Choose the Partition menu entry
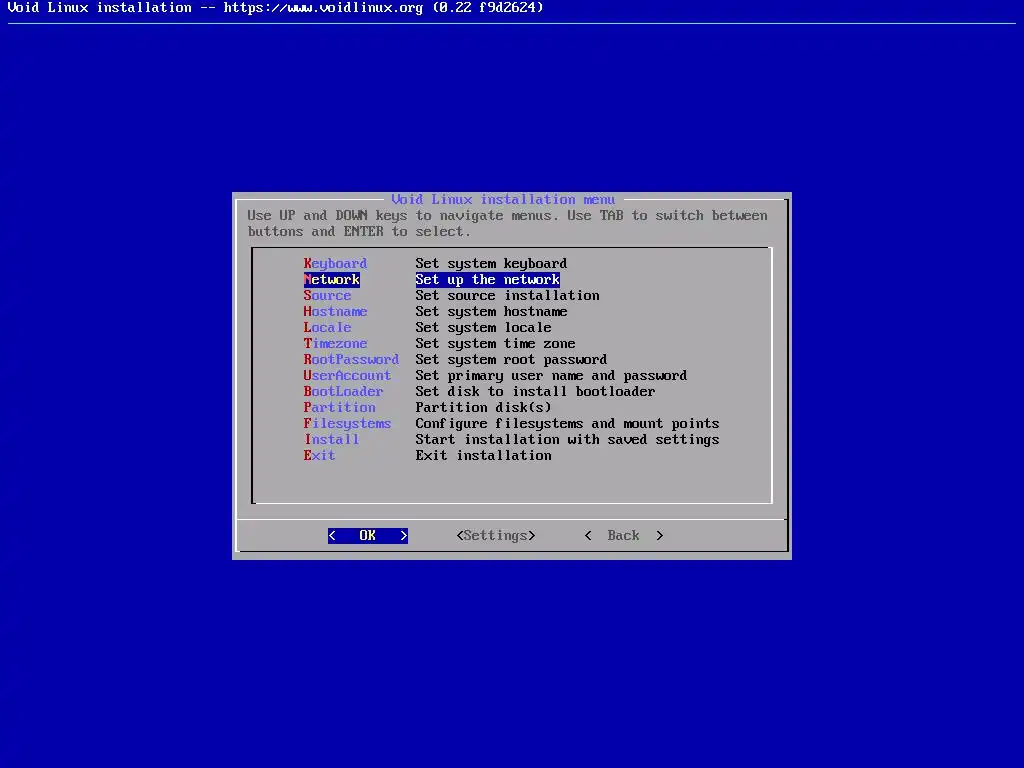Viewport: 1024px width, 768px height. tap(339, 408)
